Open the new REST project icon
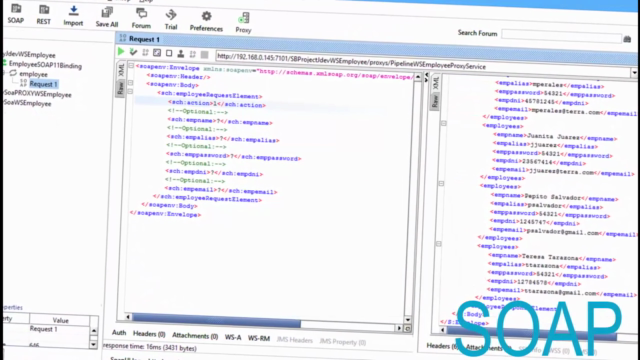 [x=44, y=9]
